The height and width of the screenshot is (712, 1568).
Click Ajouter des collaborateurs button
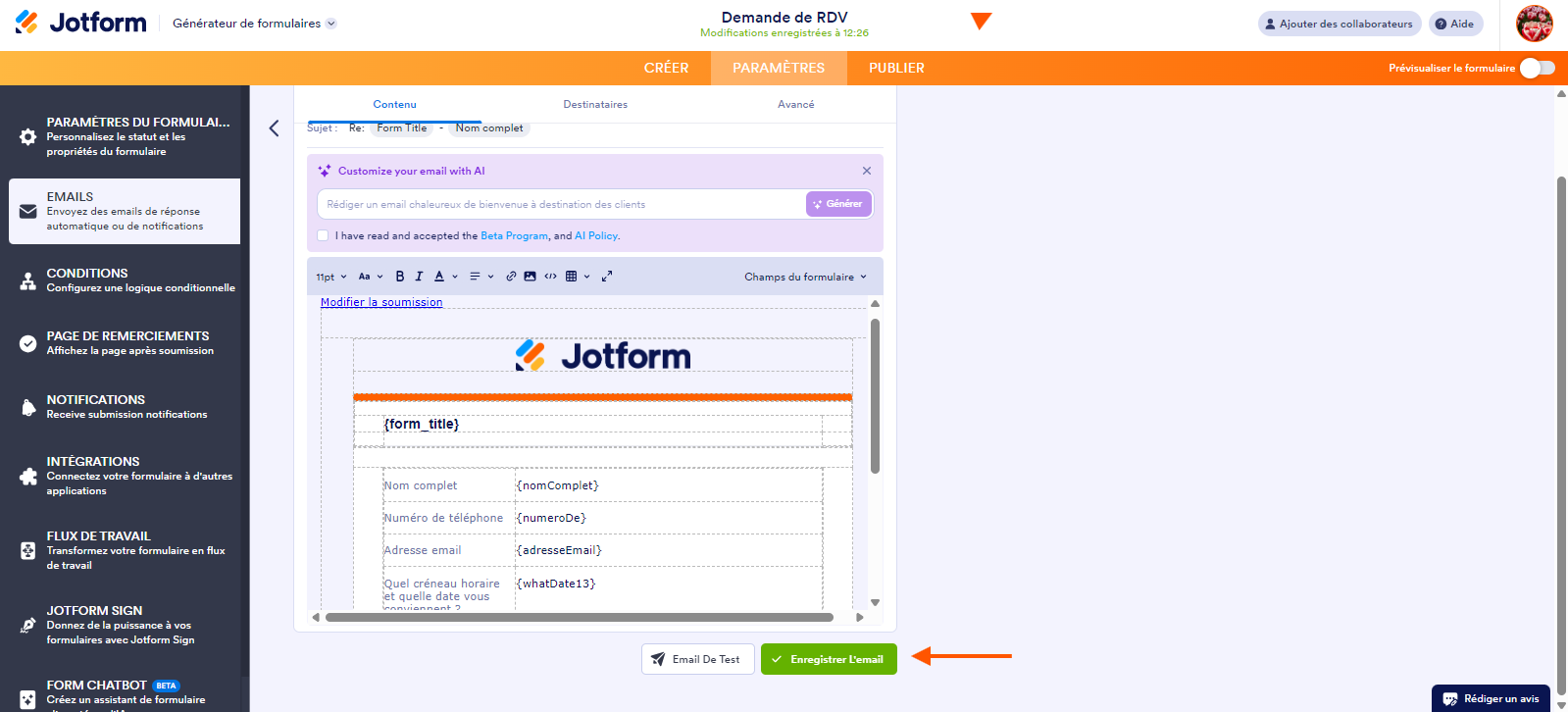click(1340, 24)
